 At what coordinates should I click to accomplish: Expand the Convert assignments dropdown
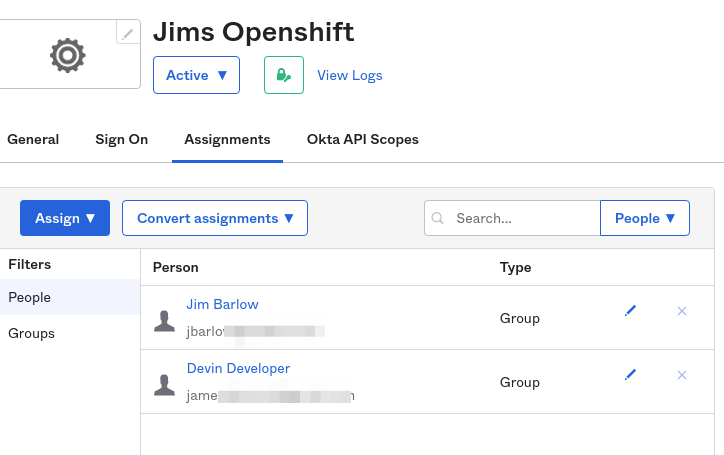click(x=215, y=218)
